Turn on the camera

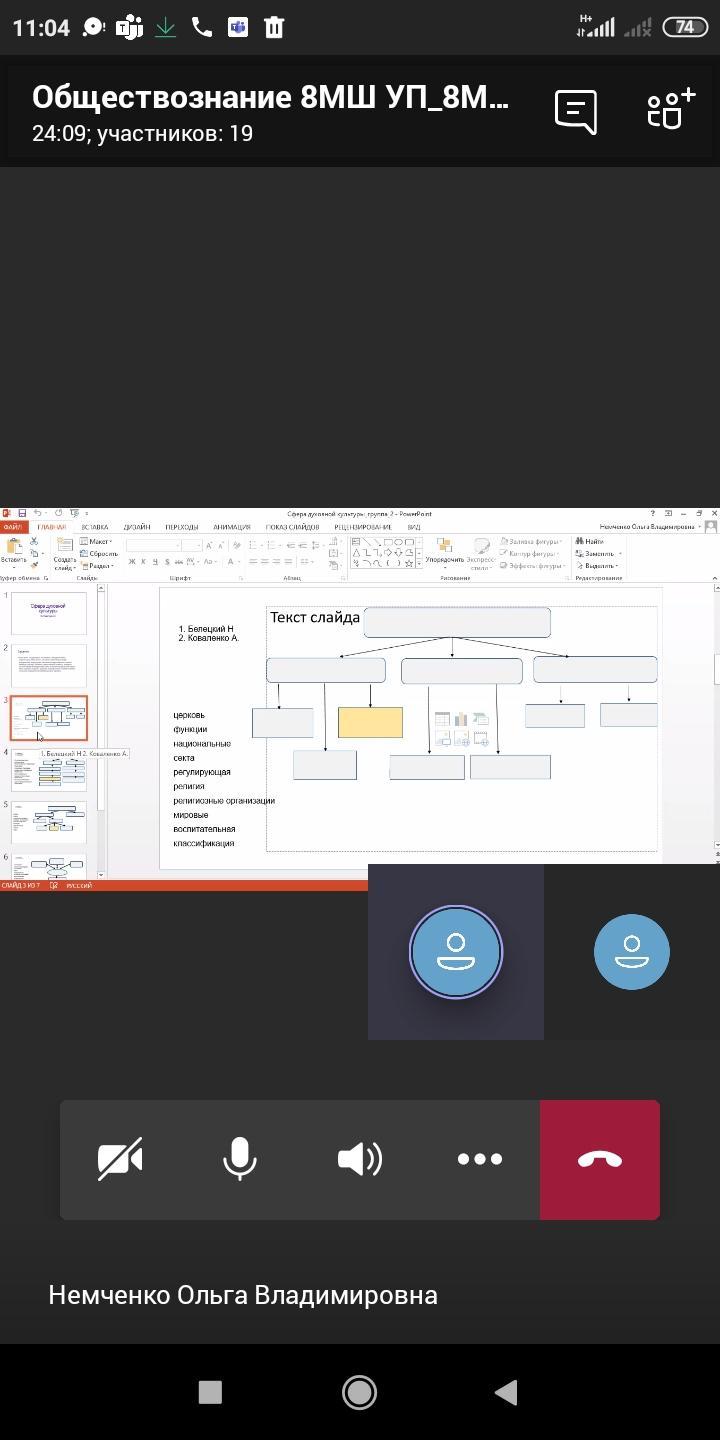[x=120, y=1160]
